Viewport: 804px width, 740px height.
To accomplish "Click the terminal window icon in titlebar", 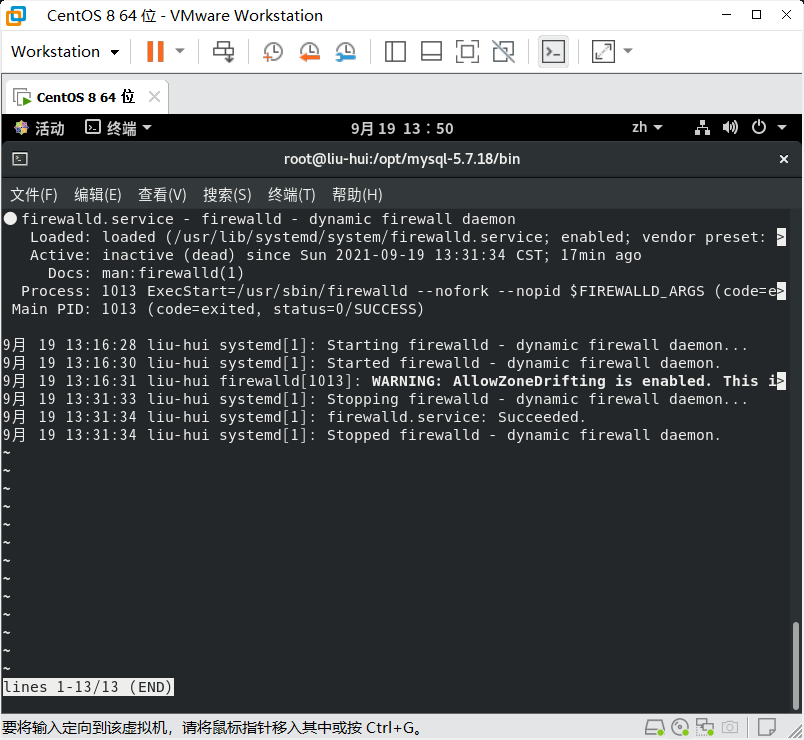I will coord(20,159).
